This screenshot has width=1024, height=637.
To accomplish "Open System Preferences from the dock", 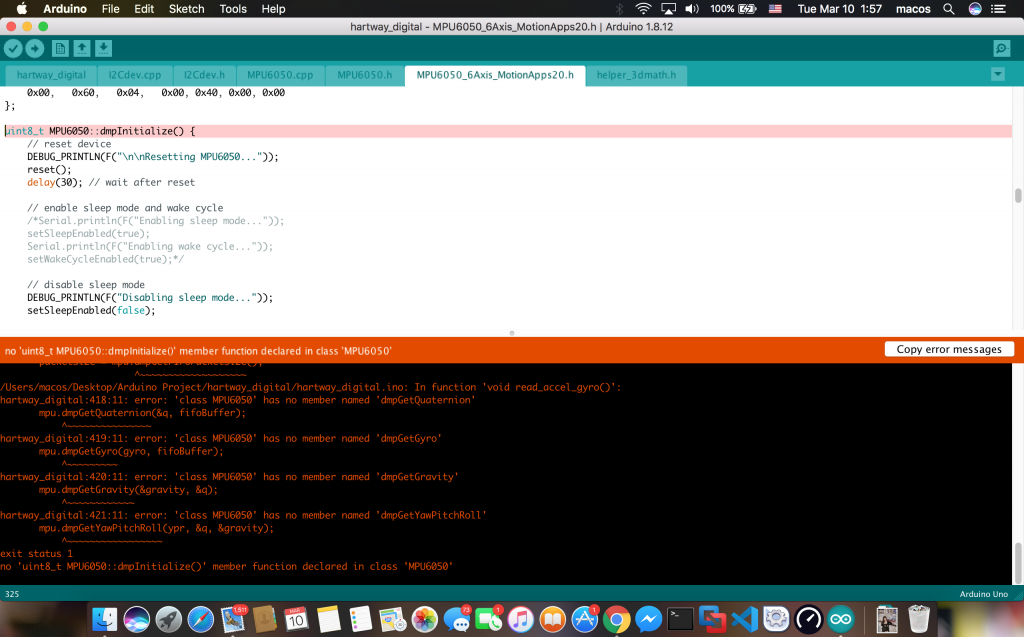I will coord(776,619).
